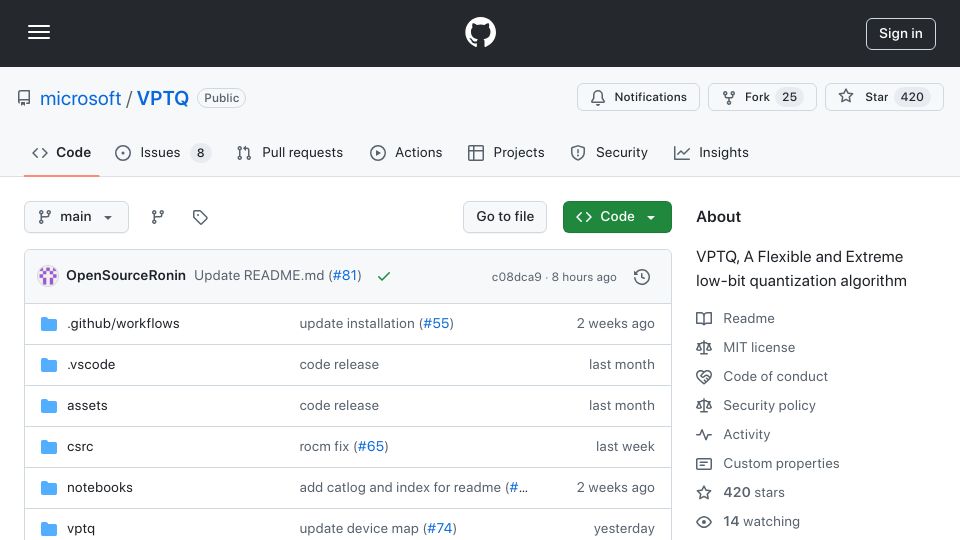Expand the main branch dropdown
The height and width of the screenshot is (540, 960).
coord(77,217)
